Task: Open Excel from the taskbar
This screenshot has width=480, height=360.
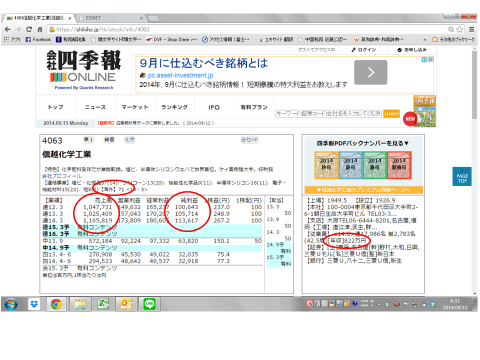Action: point(103,304)
